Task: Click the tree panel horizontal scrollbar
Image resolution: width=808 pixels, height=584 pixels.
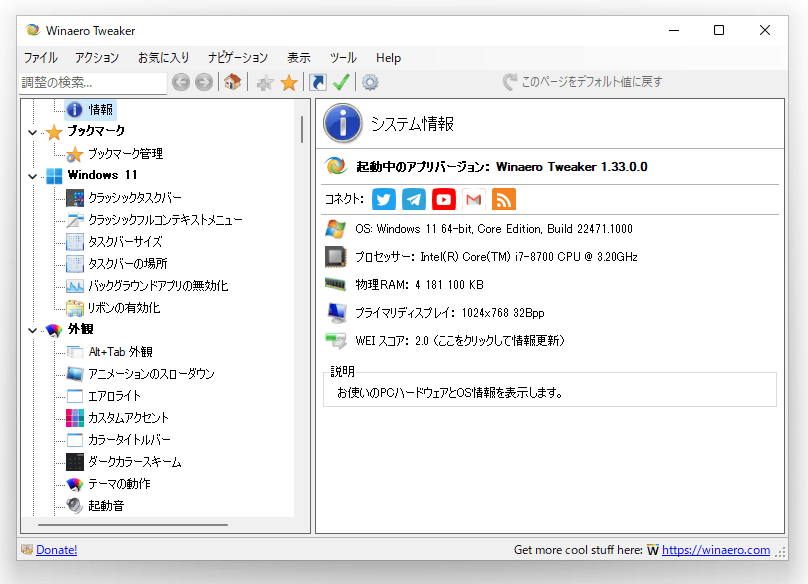Action: click(x=133, y=525)
